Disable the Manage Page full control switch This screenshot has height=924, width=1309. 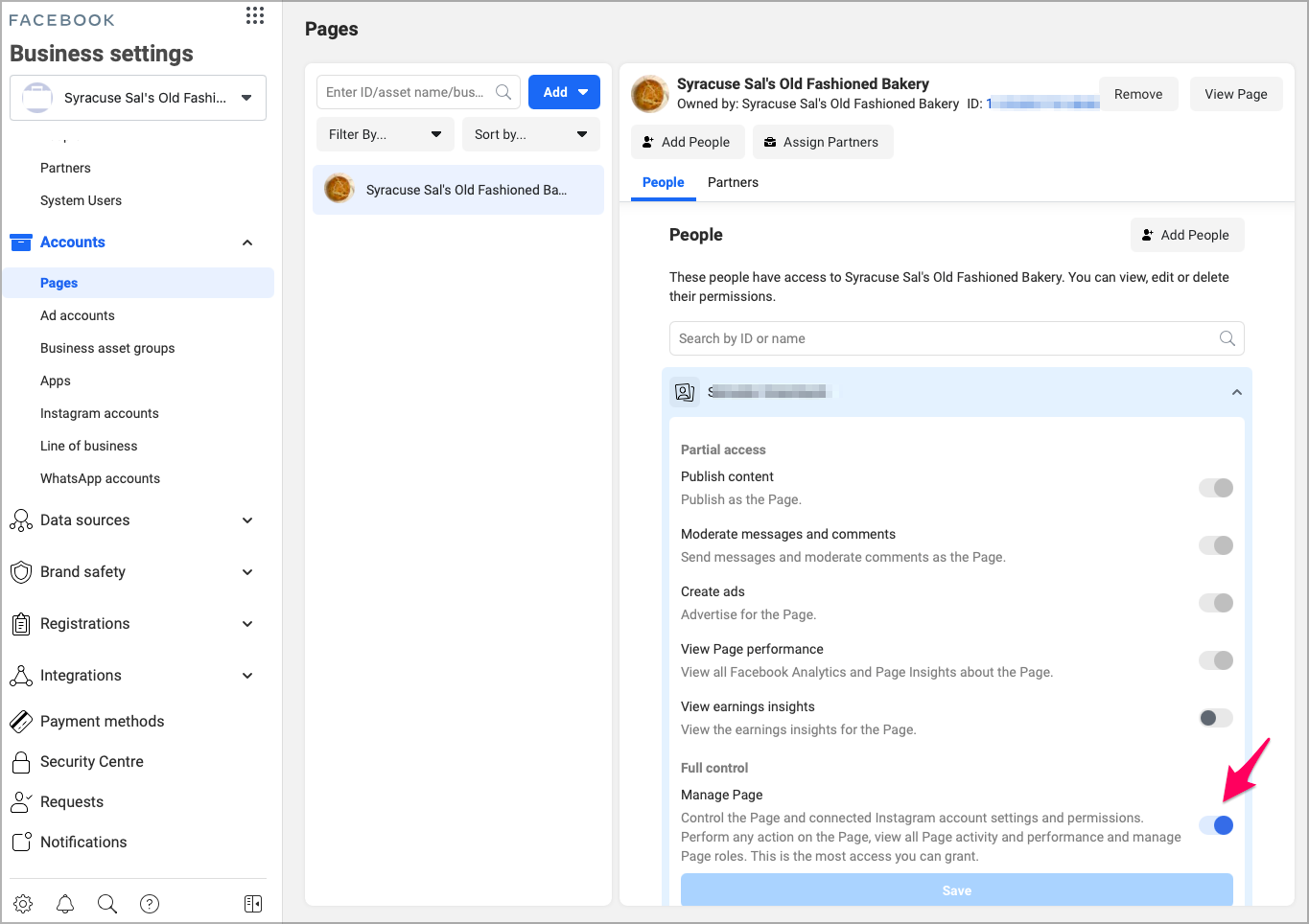[x=1216, y=825]
